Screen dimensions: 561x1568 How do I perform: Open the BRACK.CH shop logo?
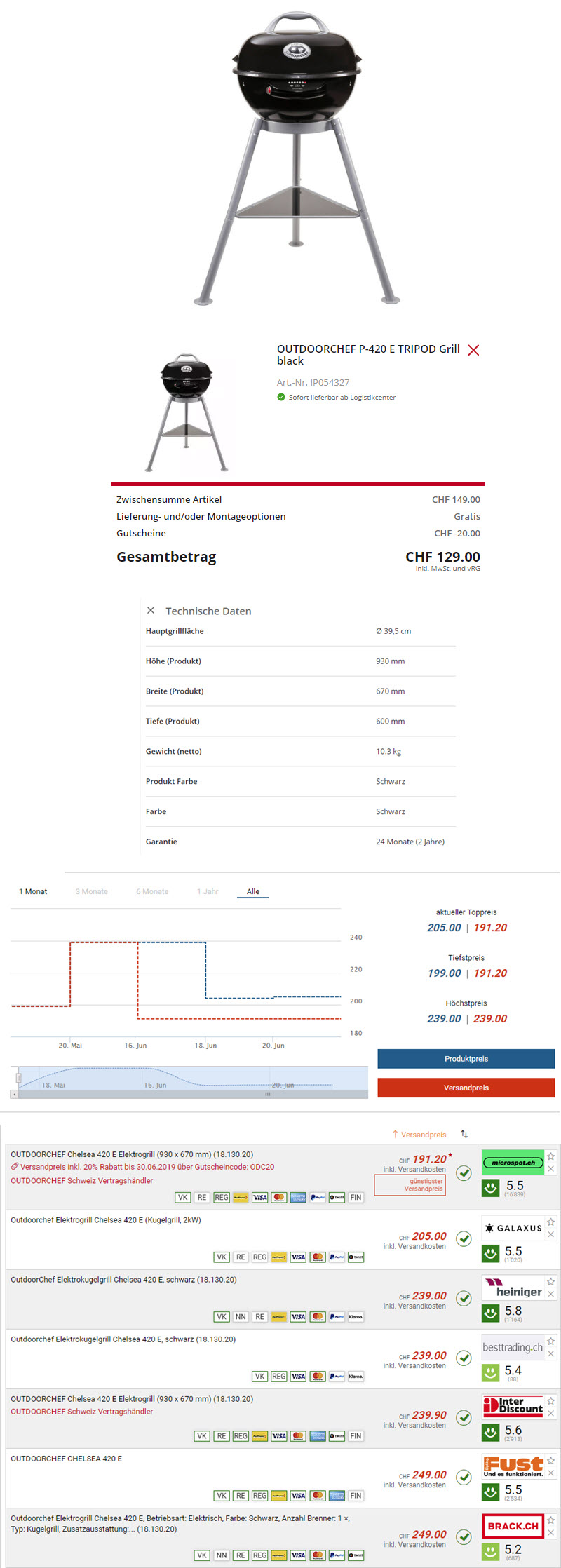pos(513,1525)
